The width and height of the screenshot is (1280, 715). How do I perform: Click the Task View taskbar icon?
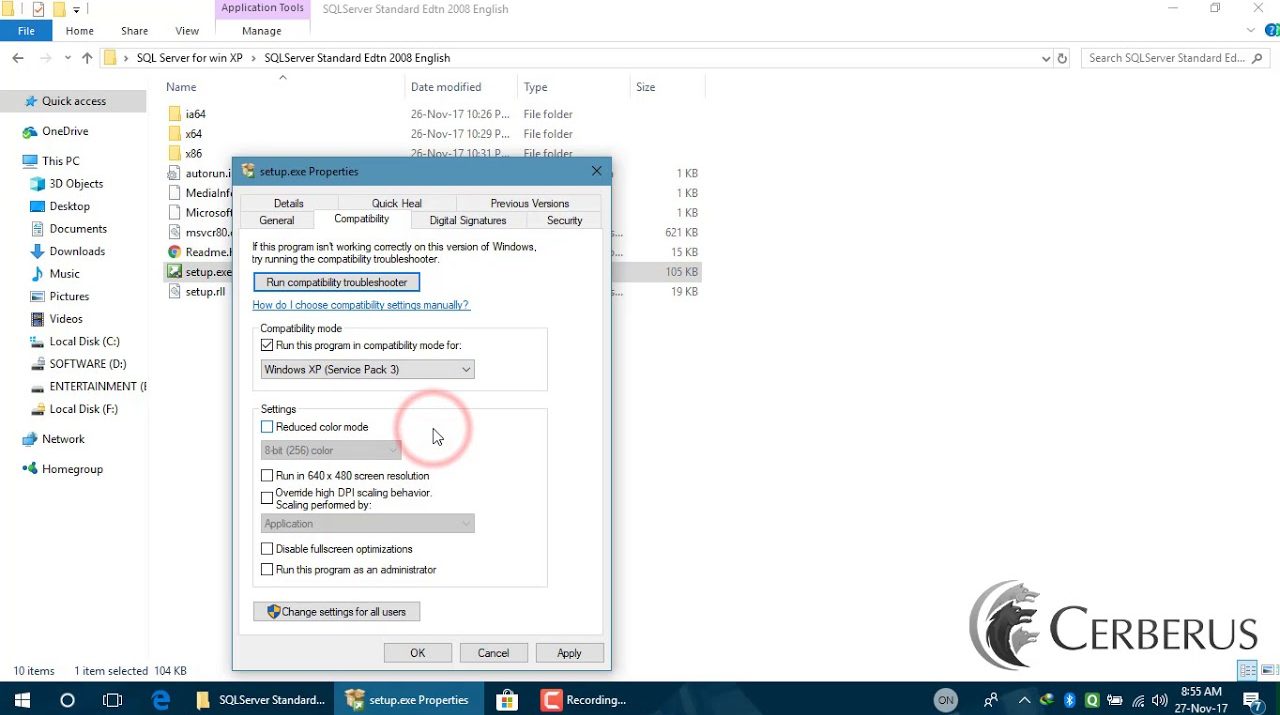113,700
